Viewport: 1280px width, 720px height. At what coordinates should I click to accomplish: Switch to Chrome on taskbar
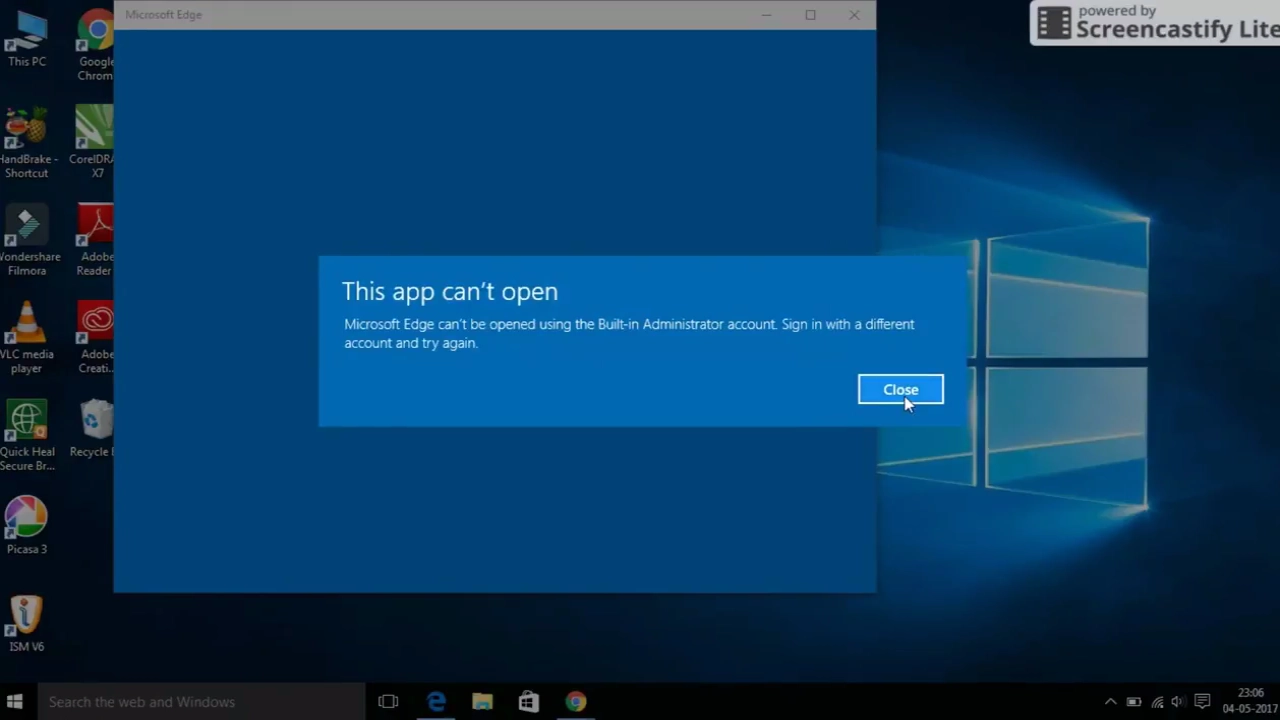(575, 701)
